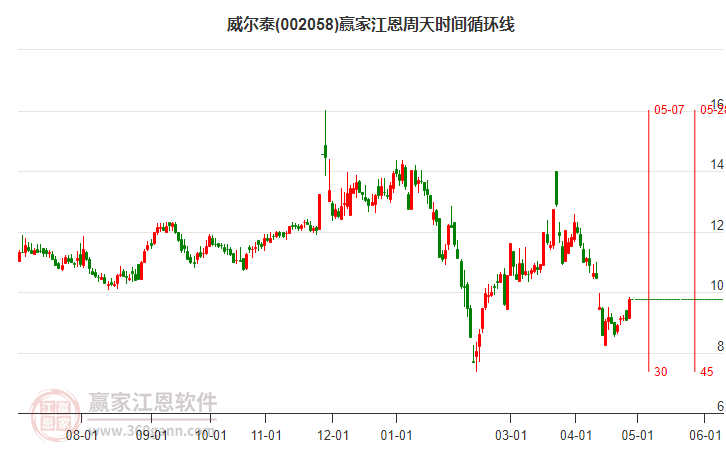Screen dimensions: 726x450
Task: Click the 01-01 date axis label
Action: pos(396,435)
